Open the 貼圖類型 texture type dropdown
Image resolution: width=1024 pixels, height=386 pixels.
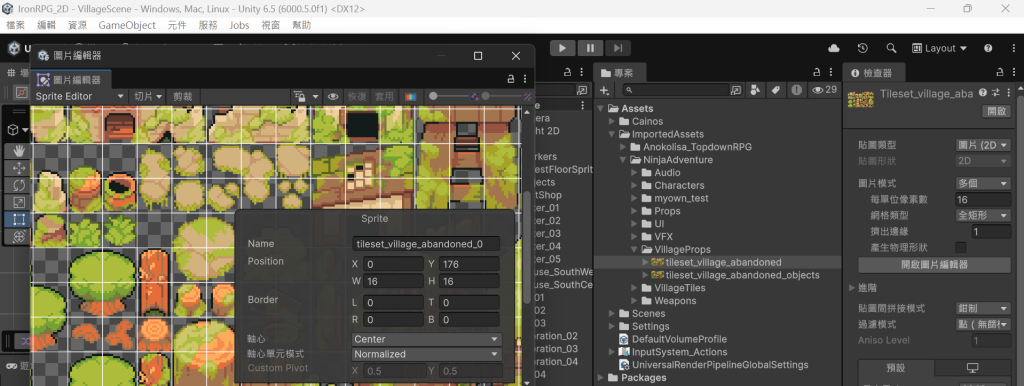coord(982,145)
